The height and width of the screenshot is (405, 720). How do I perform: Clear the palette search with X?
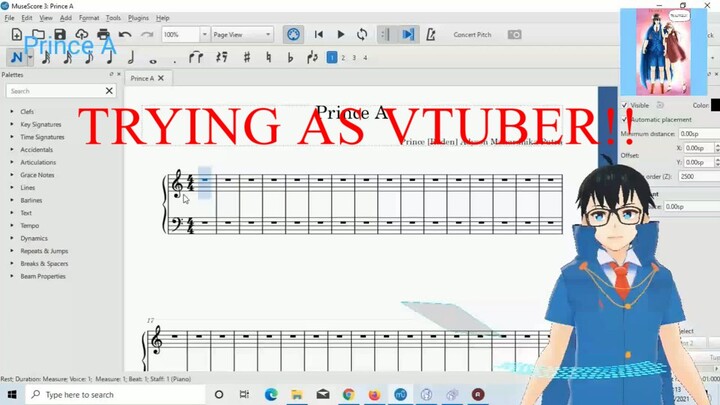coord(109,91)
